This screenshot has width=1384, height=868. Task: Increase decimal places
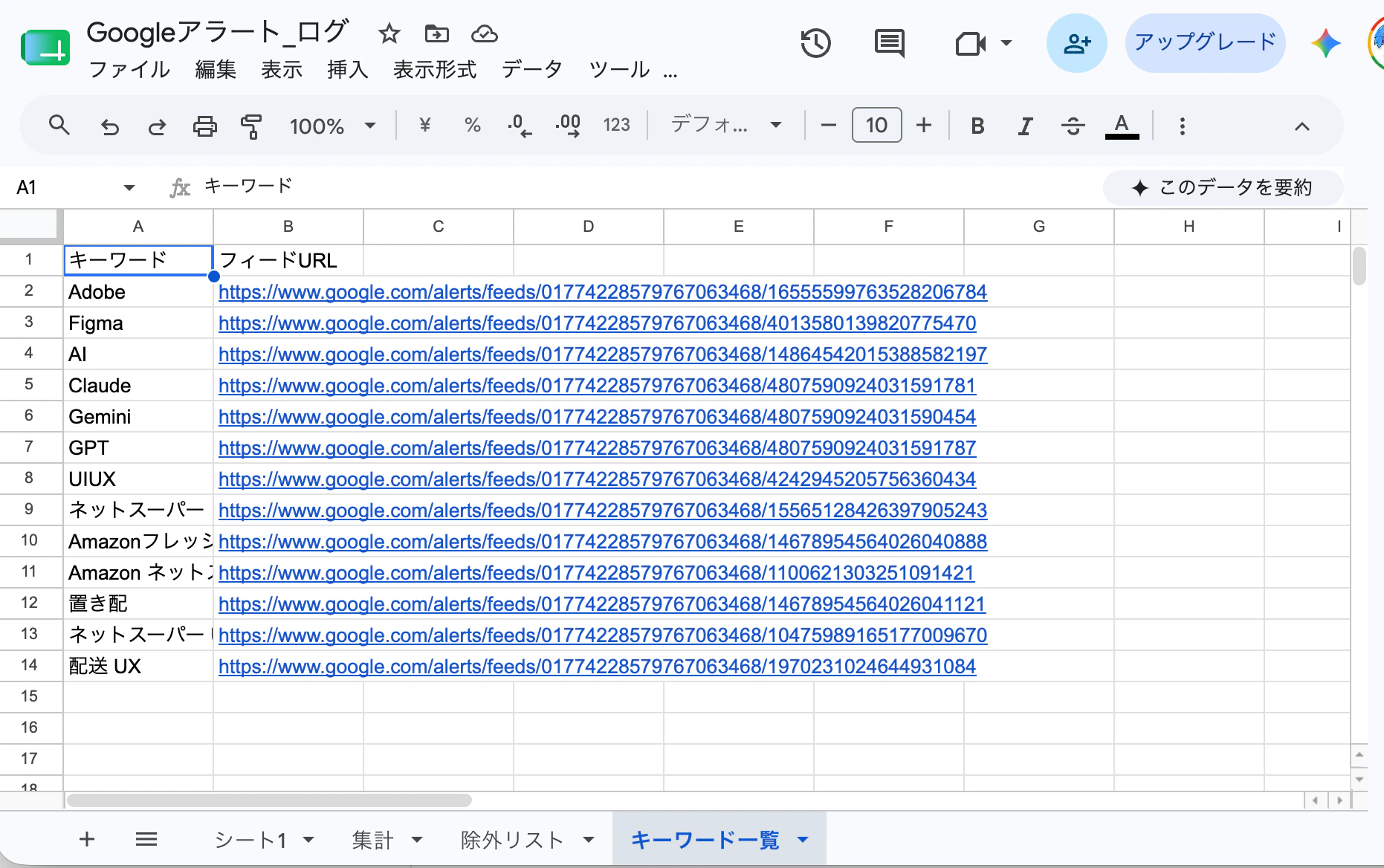click(568, 125)
